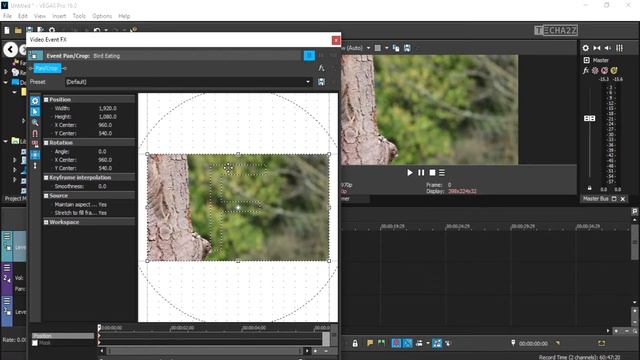This screenshot has height=360, width=640.
Task: Toggle the fader lock icon under Master fader
Action: pyautogui.click(x=589, y=188)
